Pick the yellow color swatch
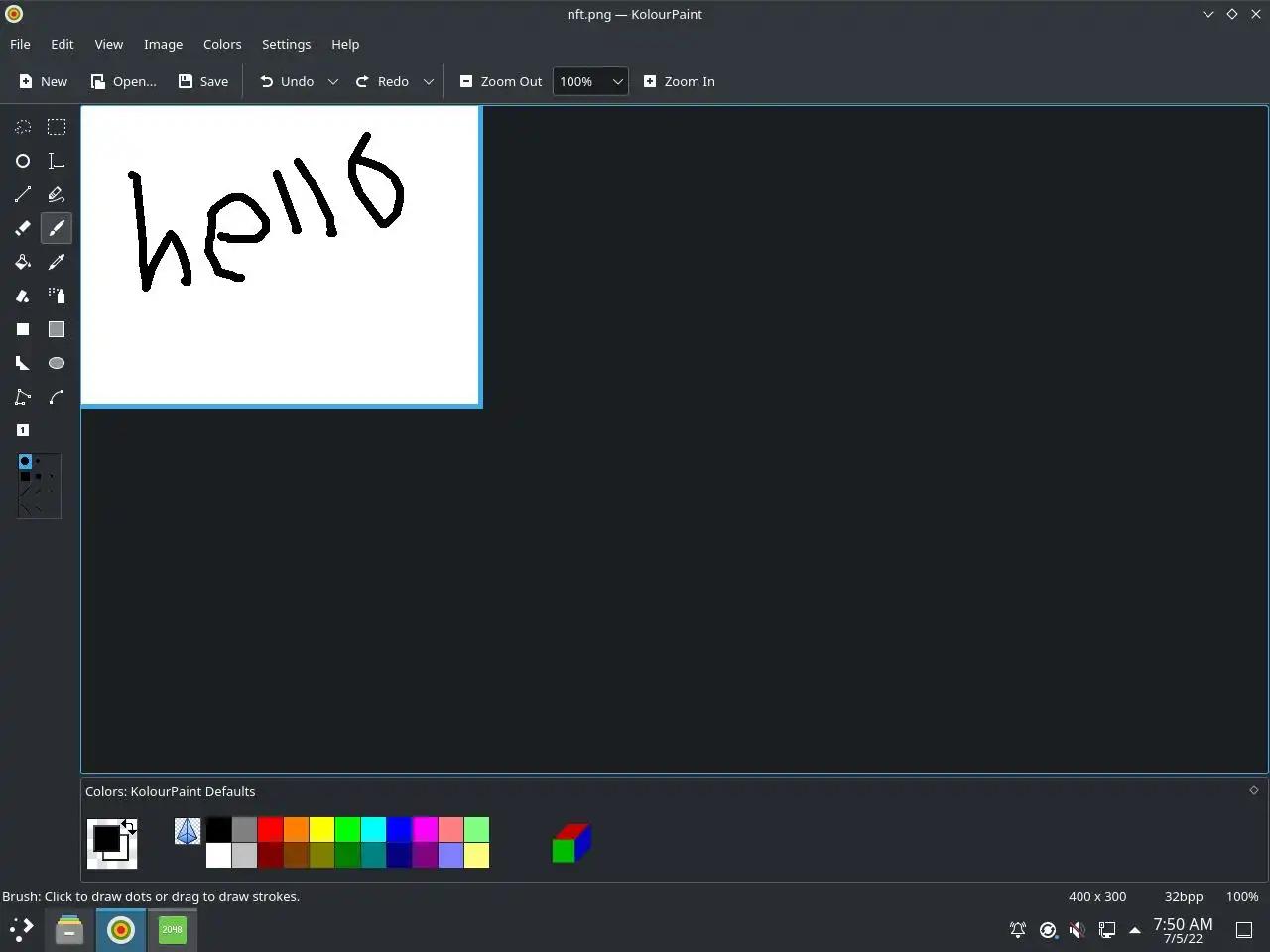The image size is (1270, 952). tap(322, 829)
